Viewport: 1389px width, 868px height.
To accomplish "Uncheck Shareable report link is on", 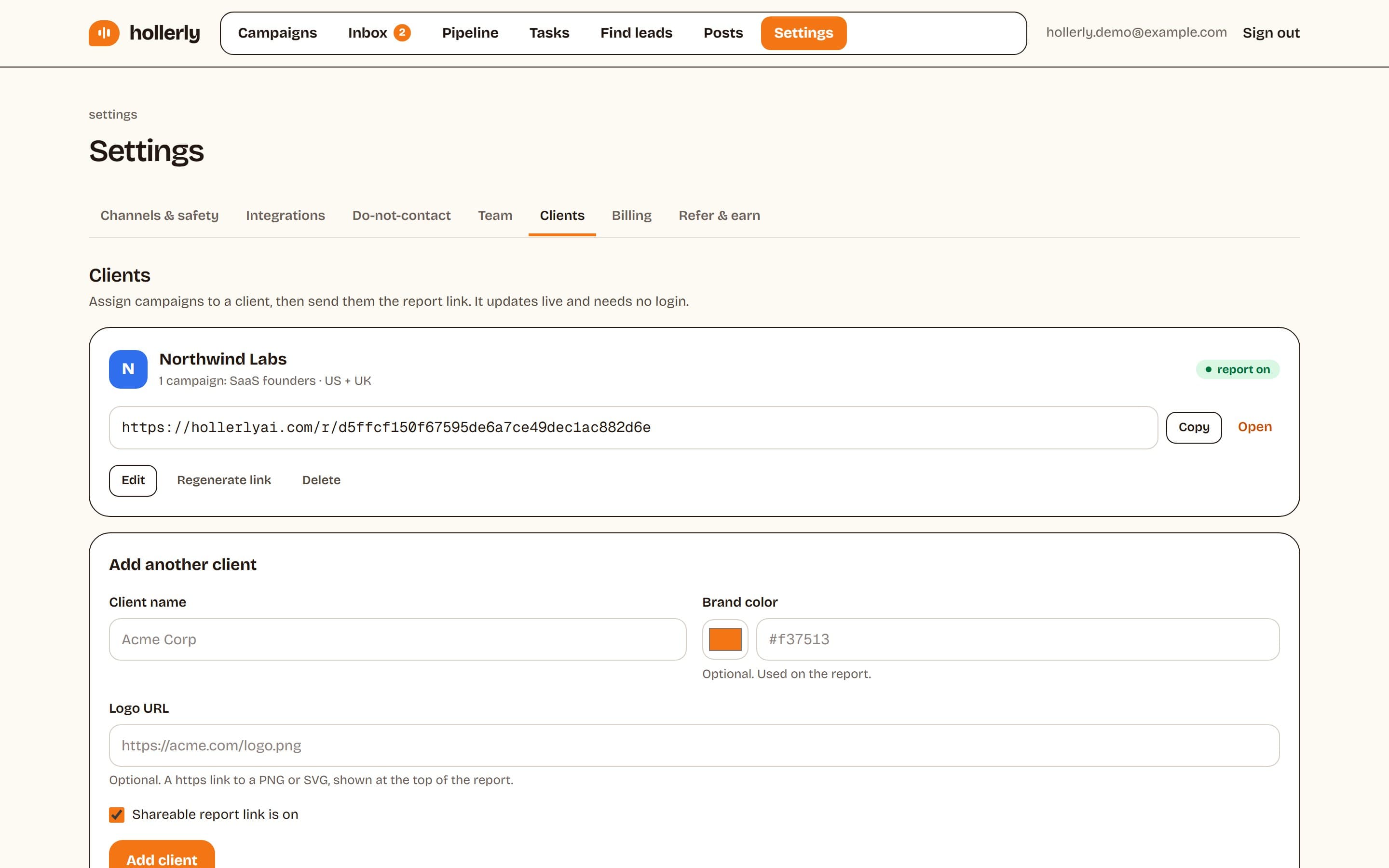I will click(x=117, y=814).
